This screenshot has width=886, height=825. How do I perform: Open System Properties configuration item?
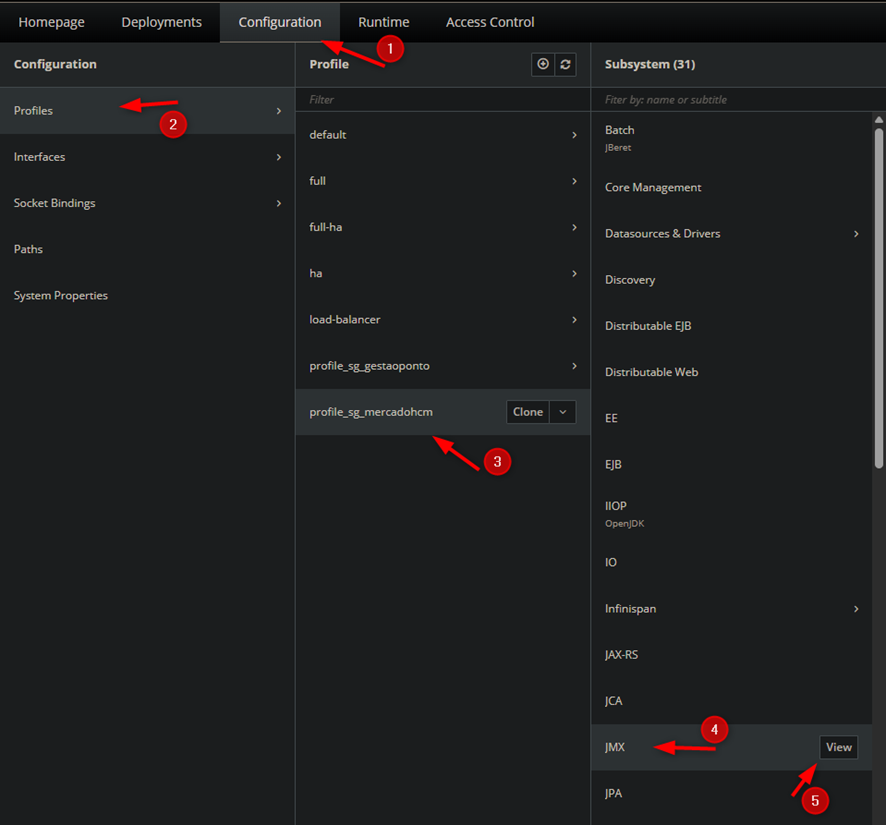pos(61,296)
